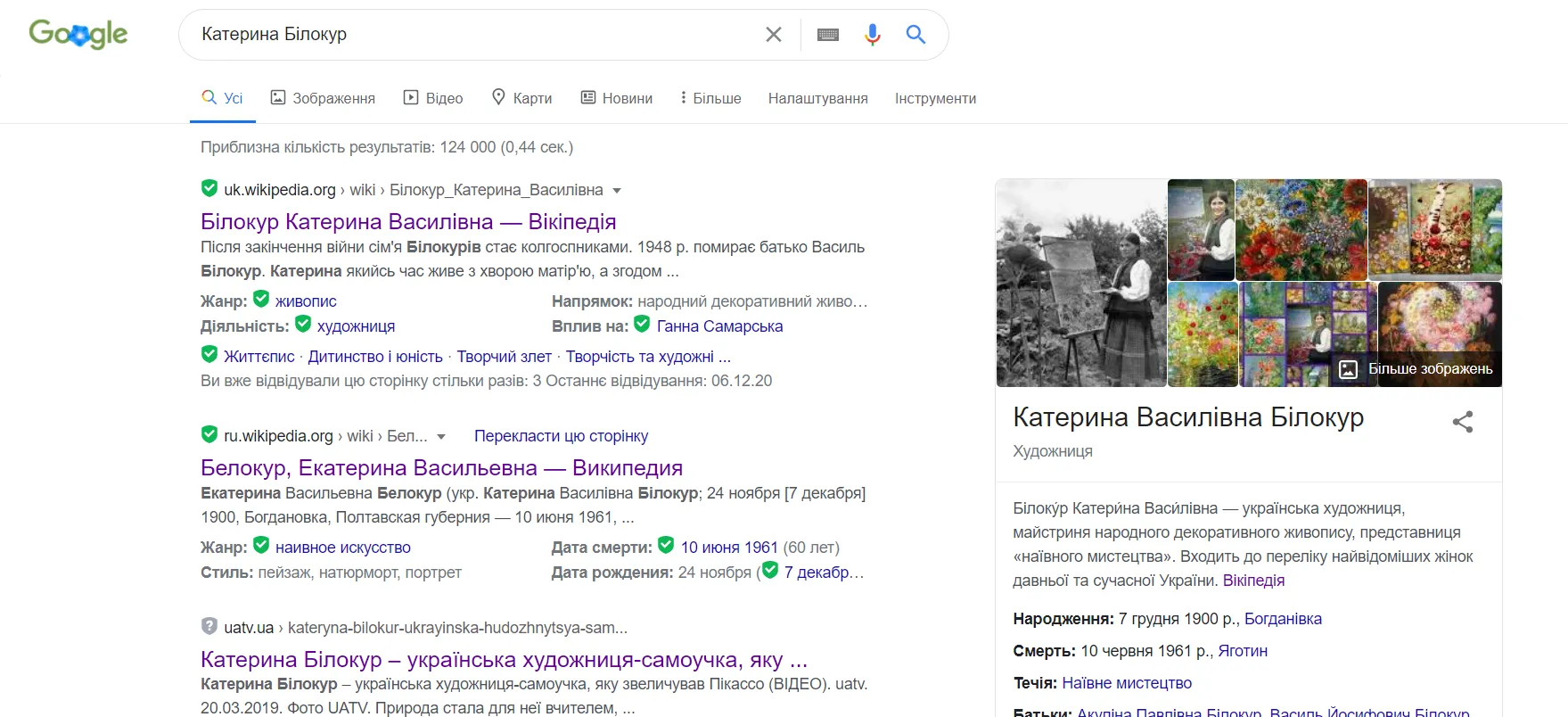Click Перекласти цю сторінку link
1568x717 pixels.
tap(561, 436)
